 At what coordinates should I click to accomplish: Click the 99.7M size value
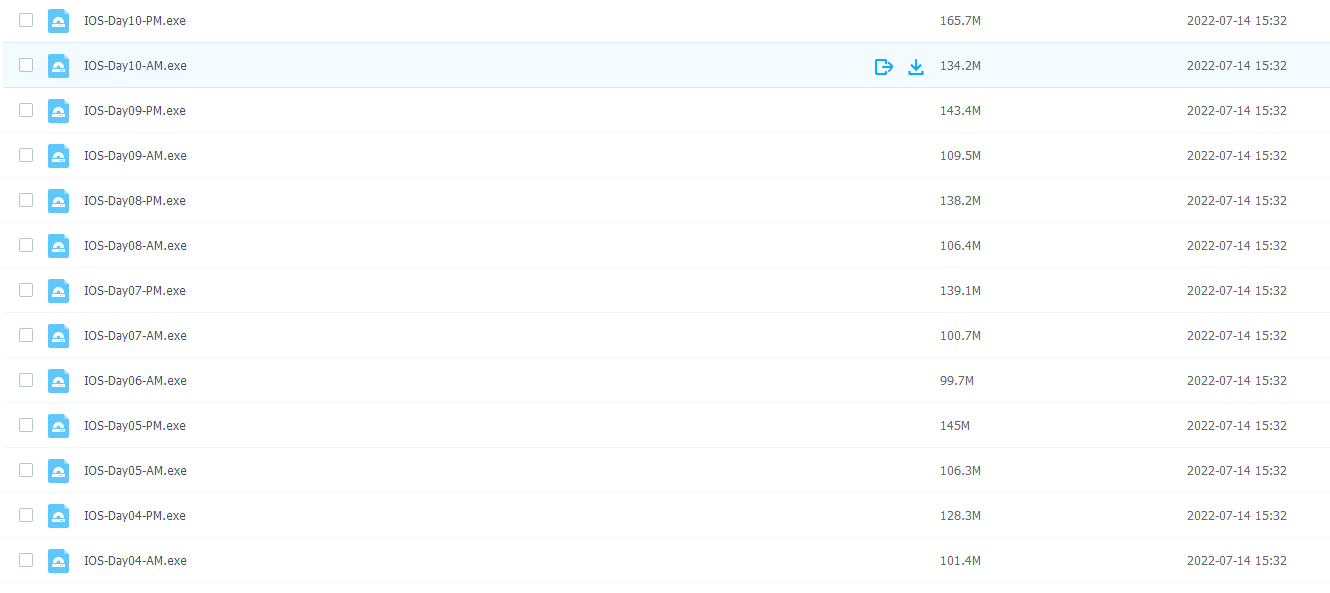tap(957, 380)
